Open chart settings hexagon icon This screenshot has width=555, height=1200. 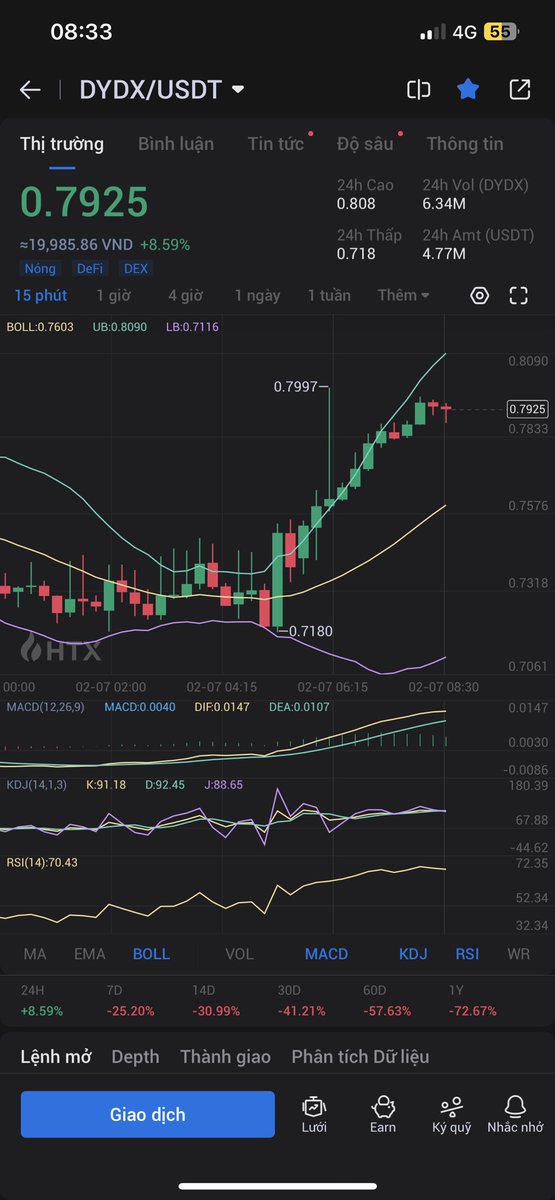tap(480, 295)
